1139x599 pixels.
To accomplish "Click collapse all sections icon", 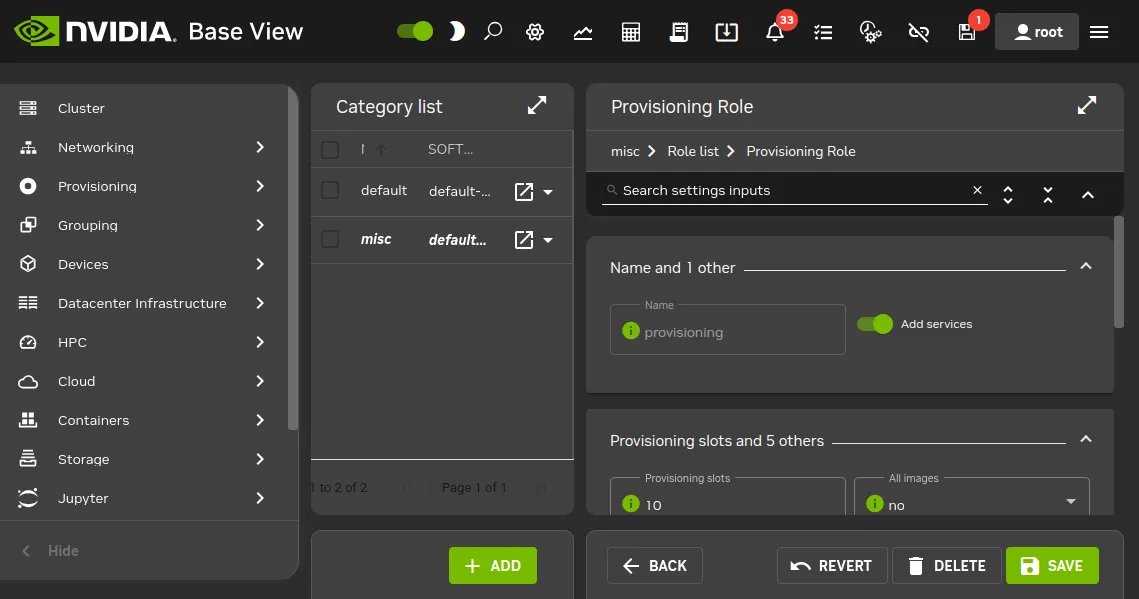I will (1047, 195).
